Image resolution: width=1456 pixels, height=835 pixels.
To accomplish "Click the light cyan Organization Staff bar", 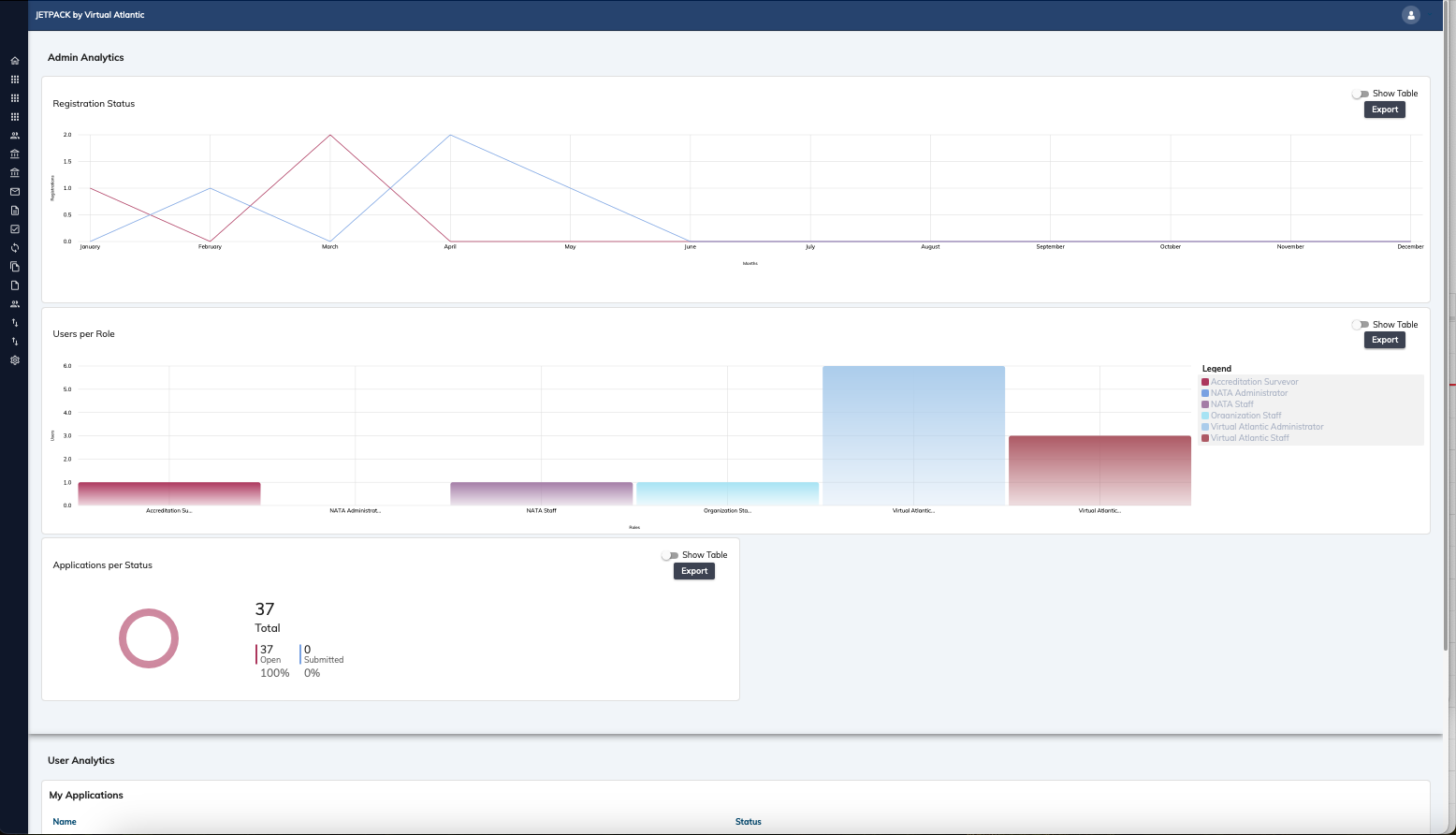I will click(727, 494).
